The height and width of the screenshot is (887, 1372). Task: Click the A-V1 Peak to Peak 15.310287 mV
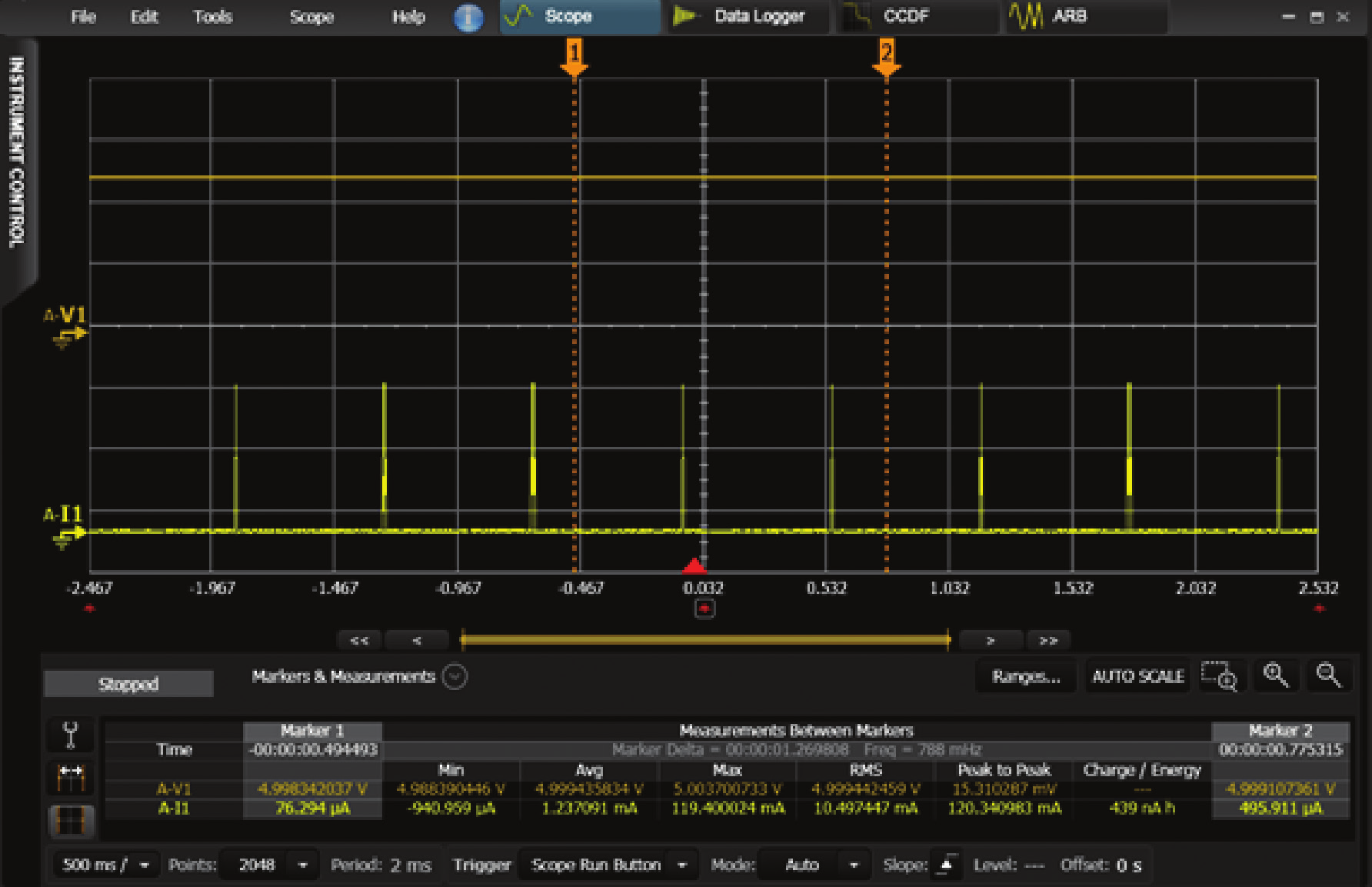click(1004, 789)
